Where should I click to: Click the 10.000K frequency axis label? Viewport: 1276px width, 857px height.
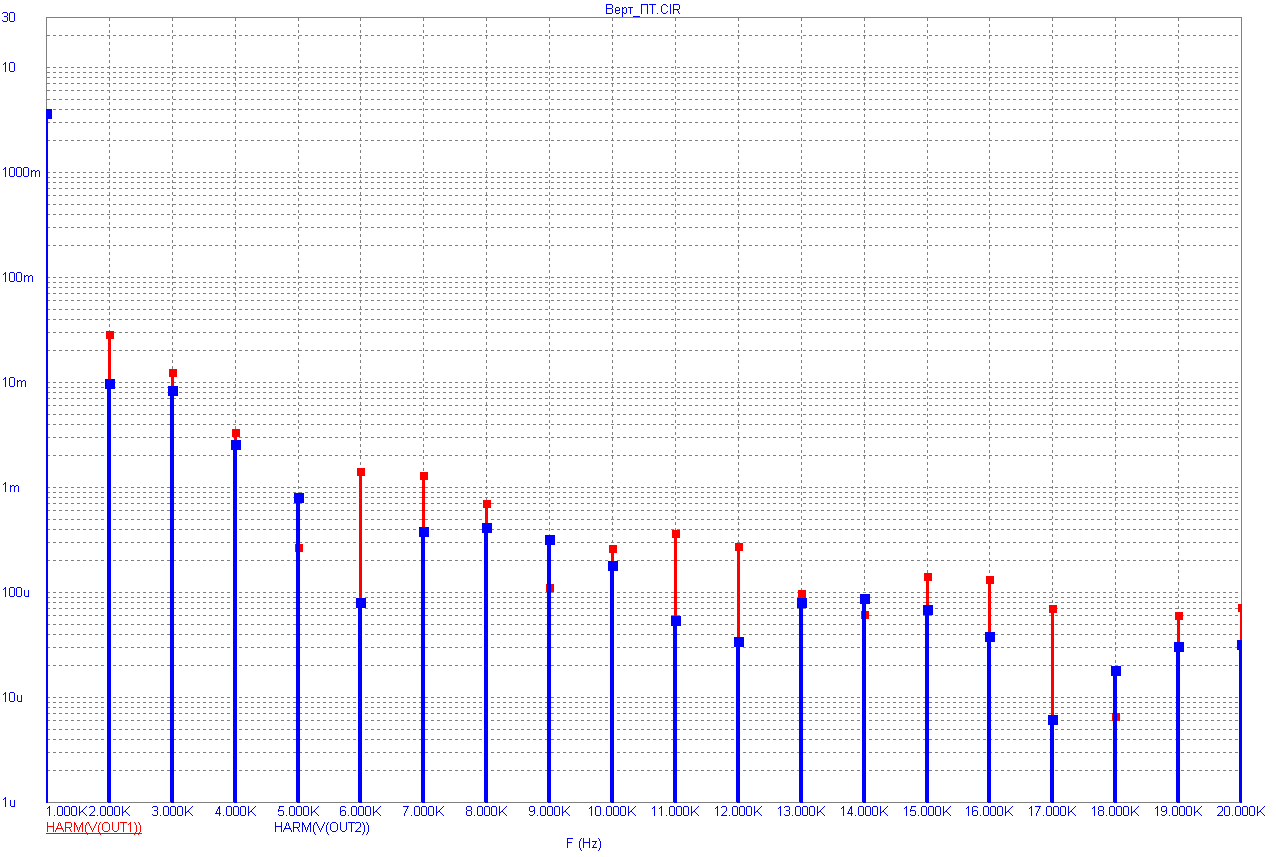(612, 811)
